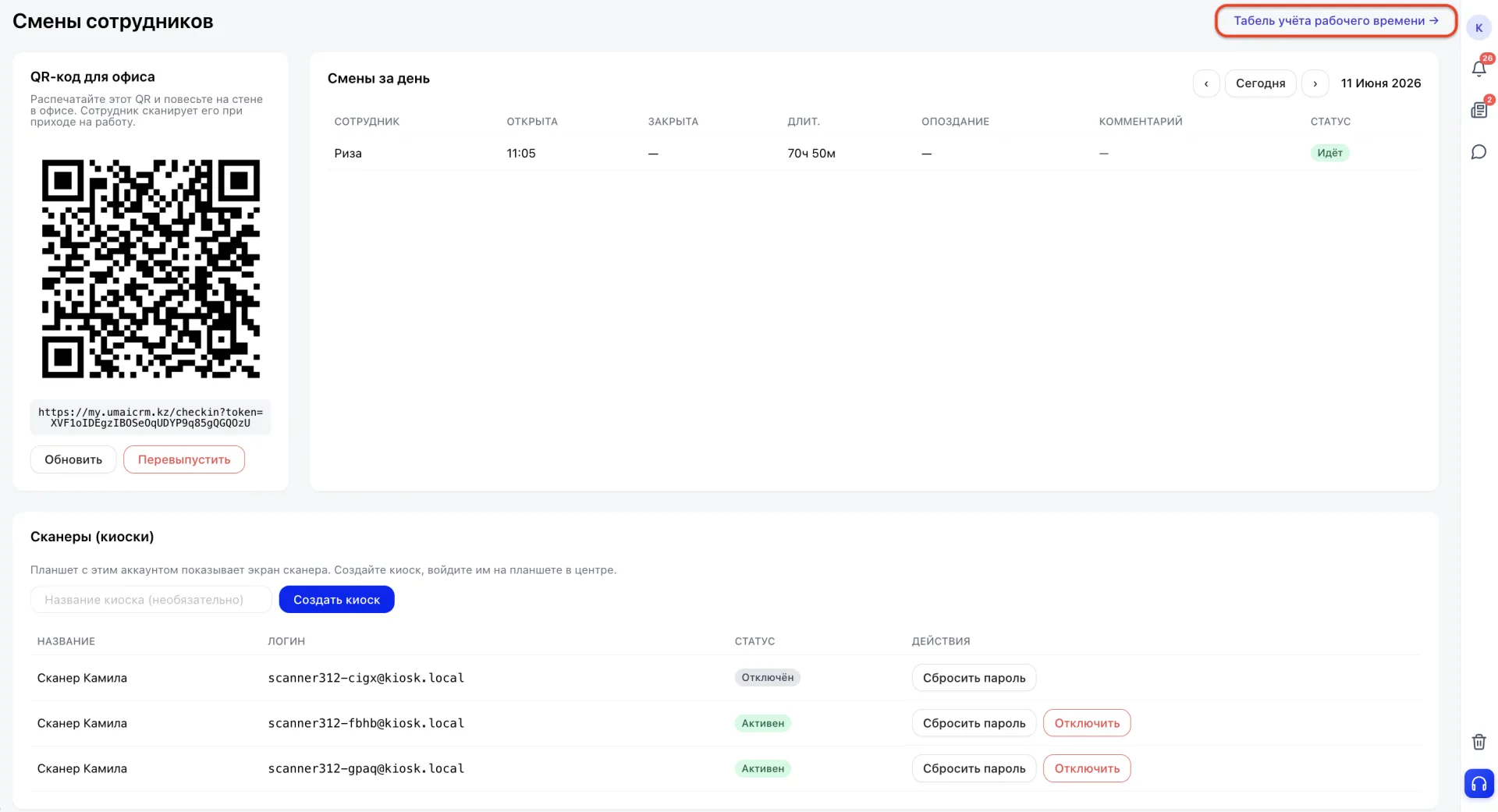Click login scanner312-cigx@kiosk.local
This screenshot has width=1498, height=812.
pyautogui.click(x=366, y=678)
